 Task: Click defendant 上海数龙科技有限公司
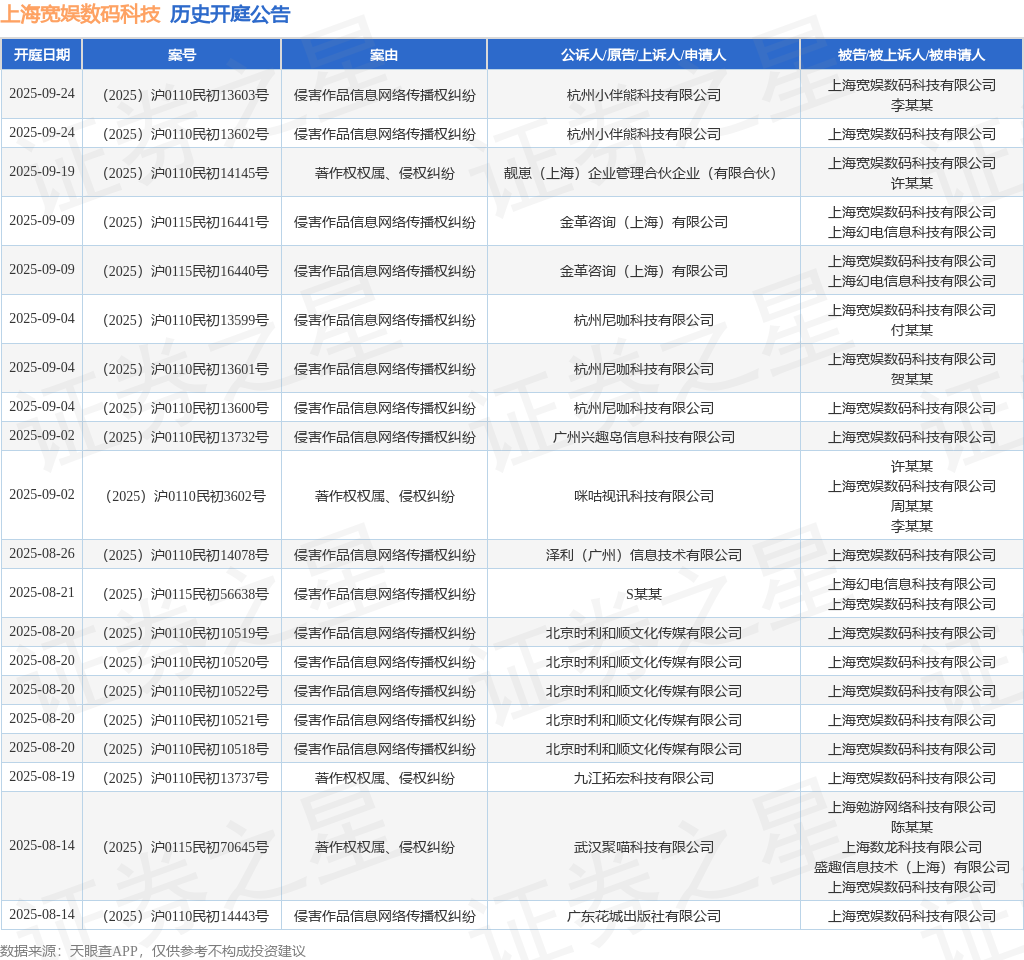tap(911, 848)
